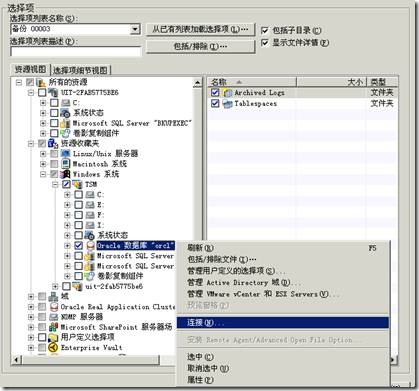Image resolution: width=419 pixels, height=391 pixels.
Task: Collapse the TSM node
Action: [55, 184]
